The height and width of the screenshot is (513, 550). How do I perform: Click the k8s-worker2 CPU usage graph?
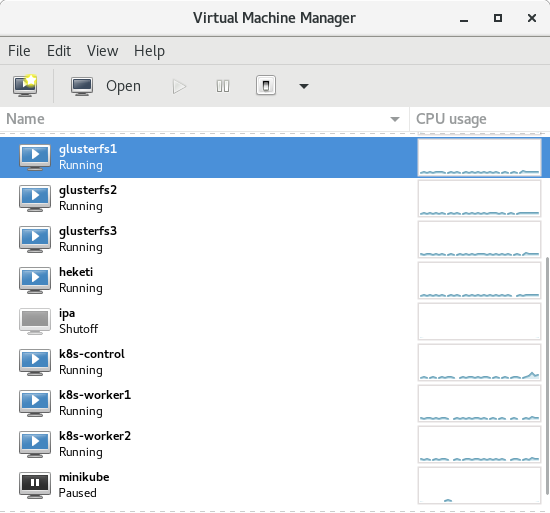pos(479,444)
